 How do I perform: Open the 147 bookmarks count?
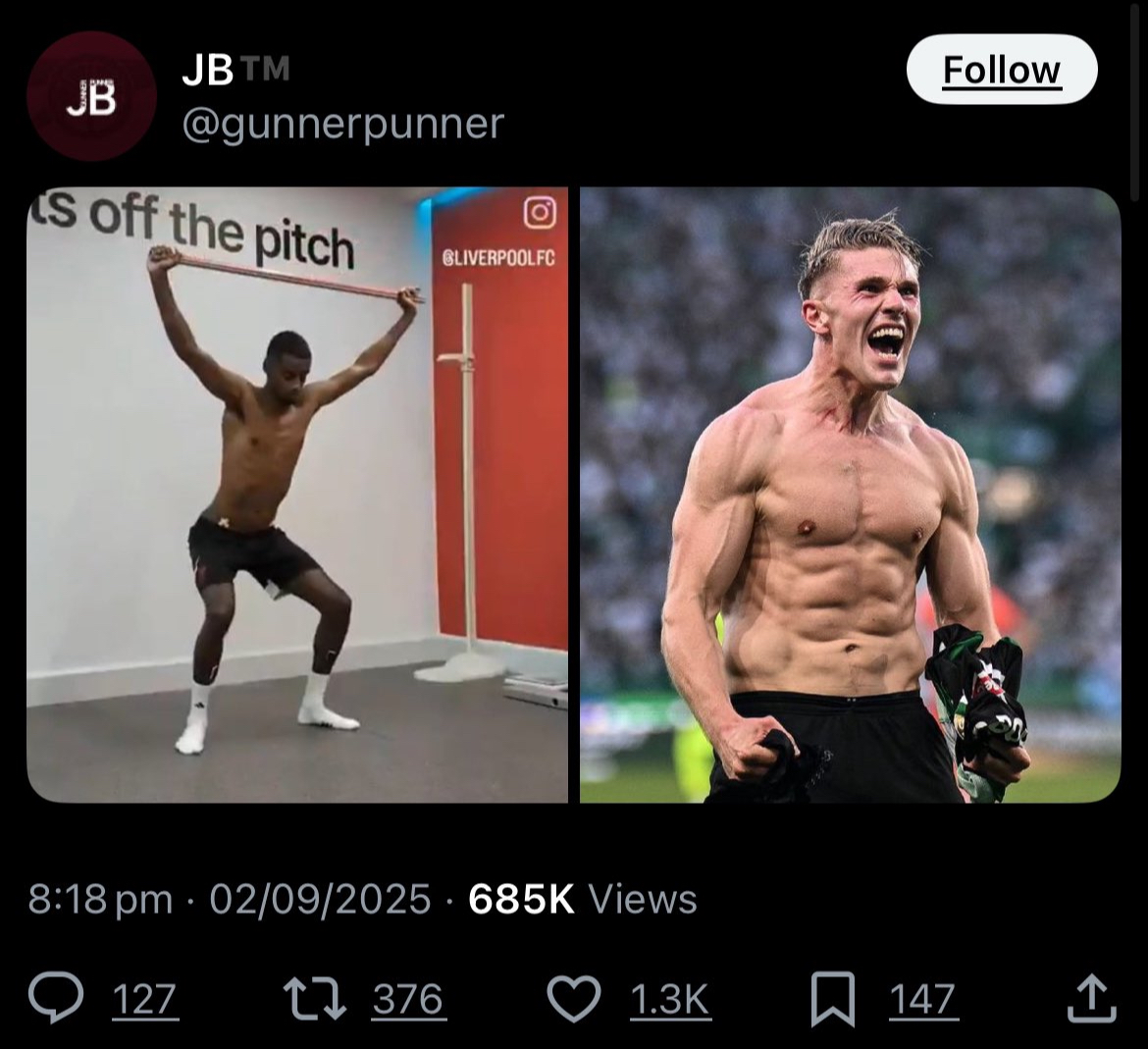pyautogui.click(x=923, y=999)
